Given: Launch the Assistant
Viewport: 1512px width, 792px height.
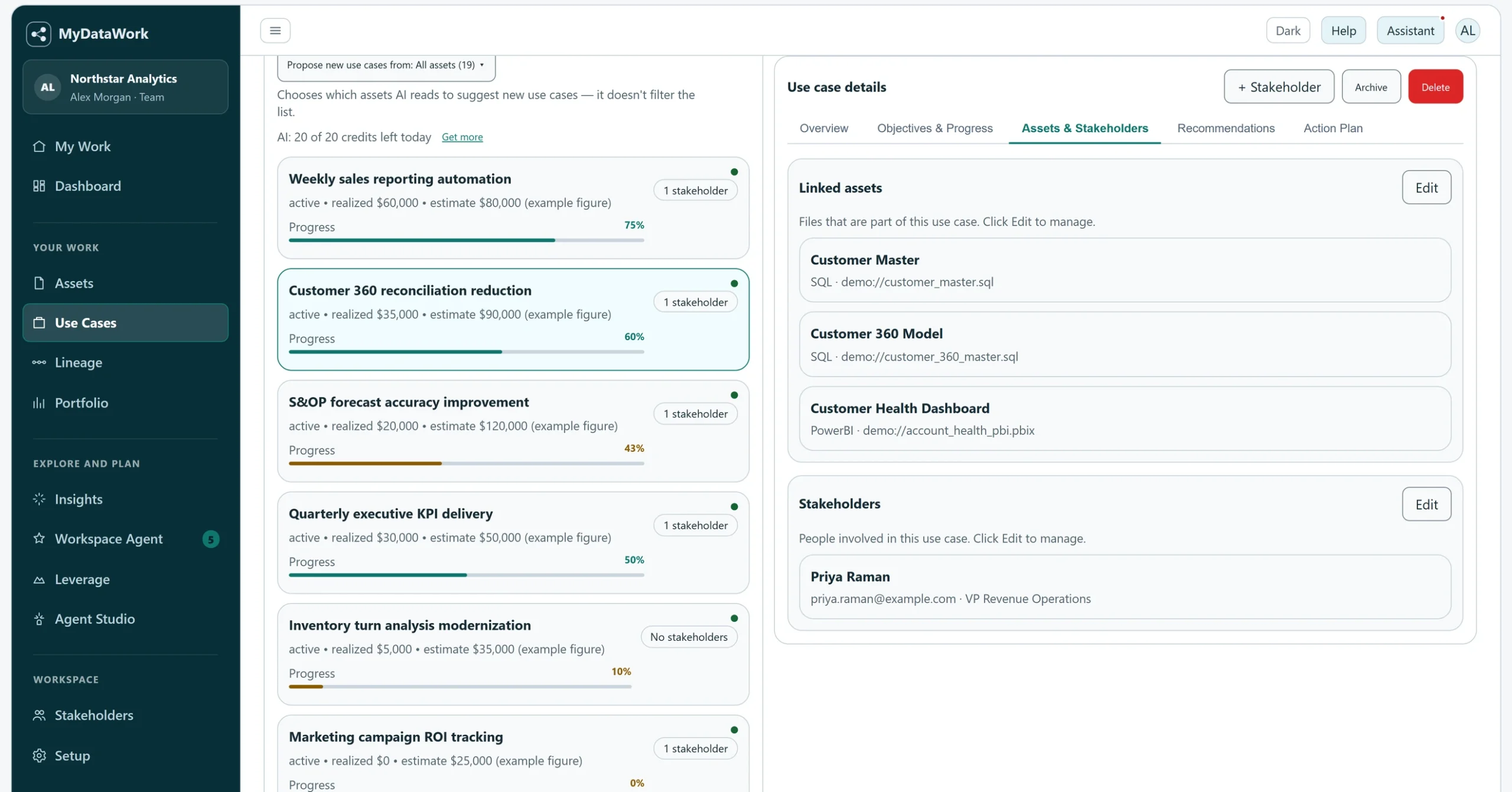Looking at the screenshot, I should (1410, 30).
